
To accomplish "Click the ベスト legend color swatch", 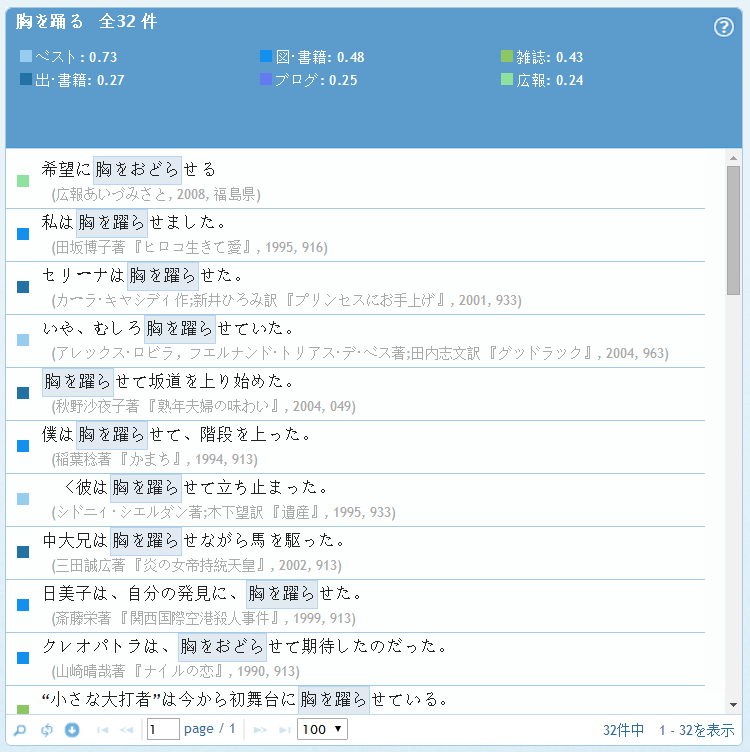I will (x=26, y=56).
